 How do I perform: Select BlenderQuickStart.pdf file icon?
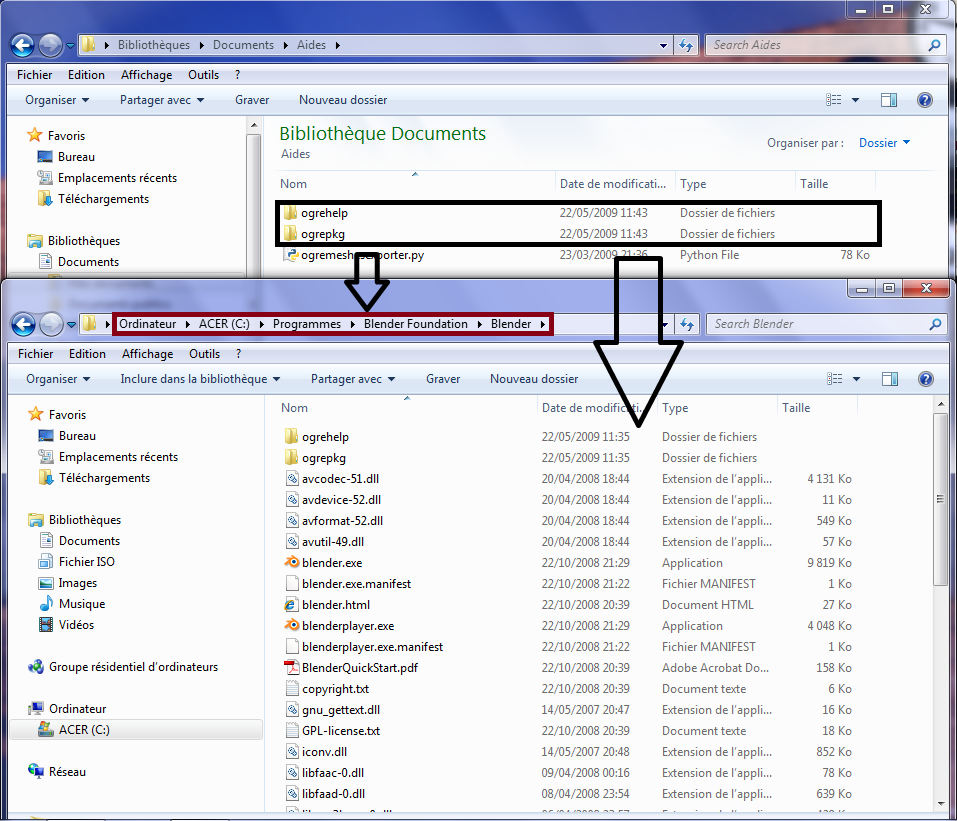292,667
